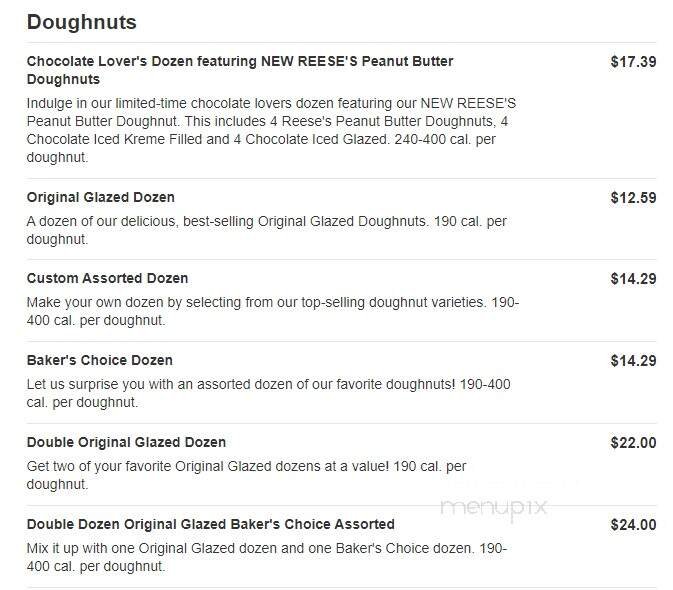Open the Double Original Glazed Dozen item
The height and width of the screenshot is (590, 673).
pyautogui.click(x=126, y=442)
